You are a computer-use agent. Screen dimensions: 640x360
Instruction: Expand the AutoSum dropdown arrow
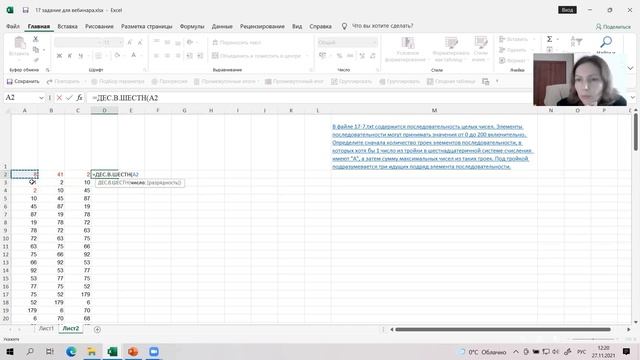pyautogui.click(x=558, y=39)
